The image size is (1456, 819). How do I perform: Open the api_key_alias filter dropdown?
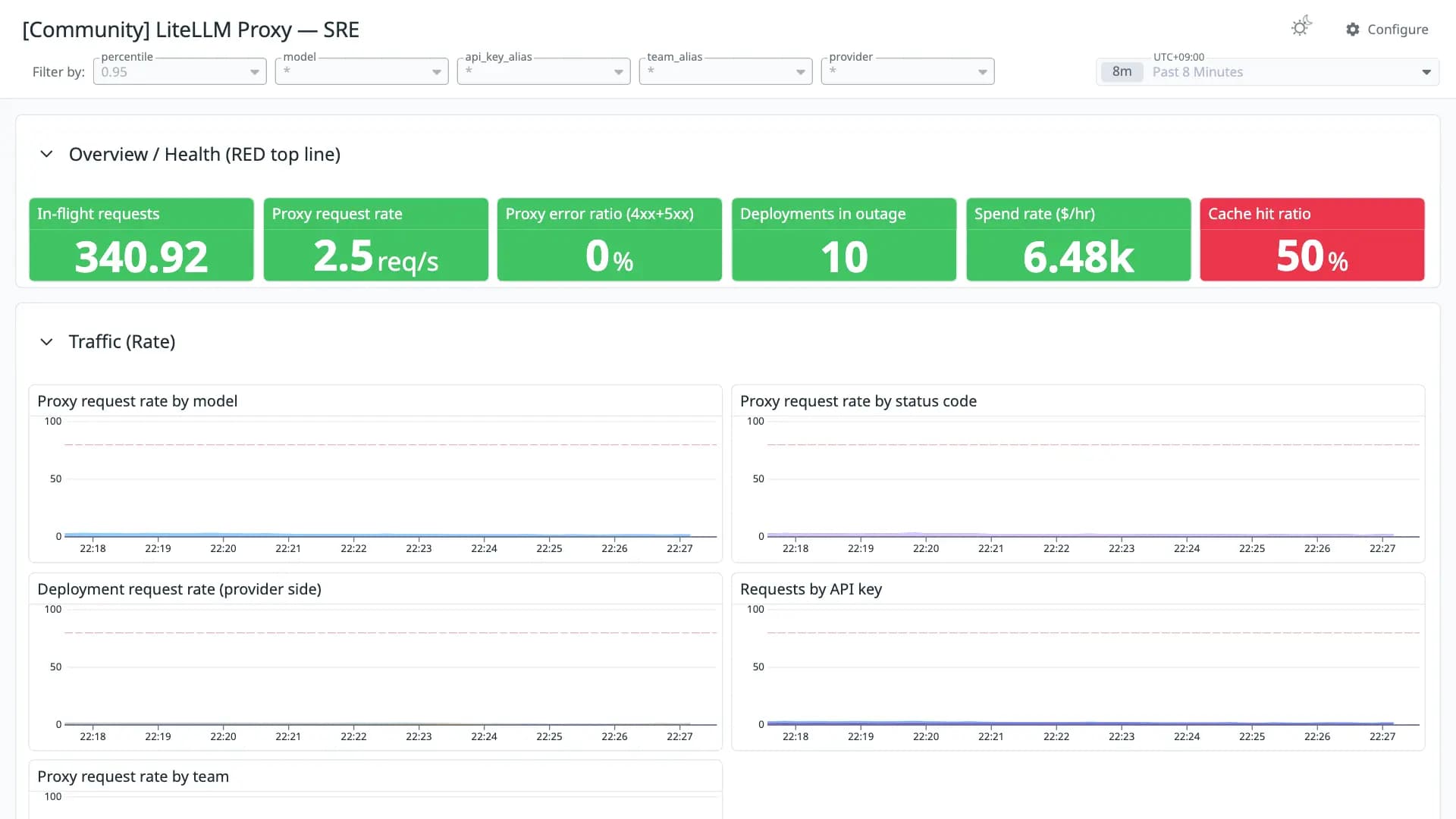click(x=544, y=72)
